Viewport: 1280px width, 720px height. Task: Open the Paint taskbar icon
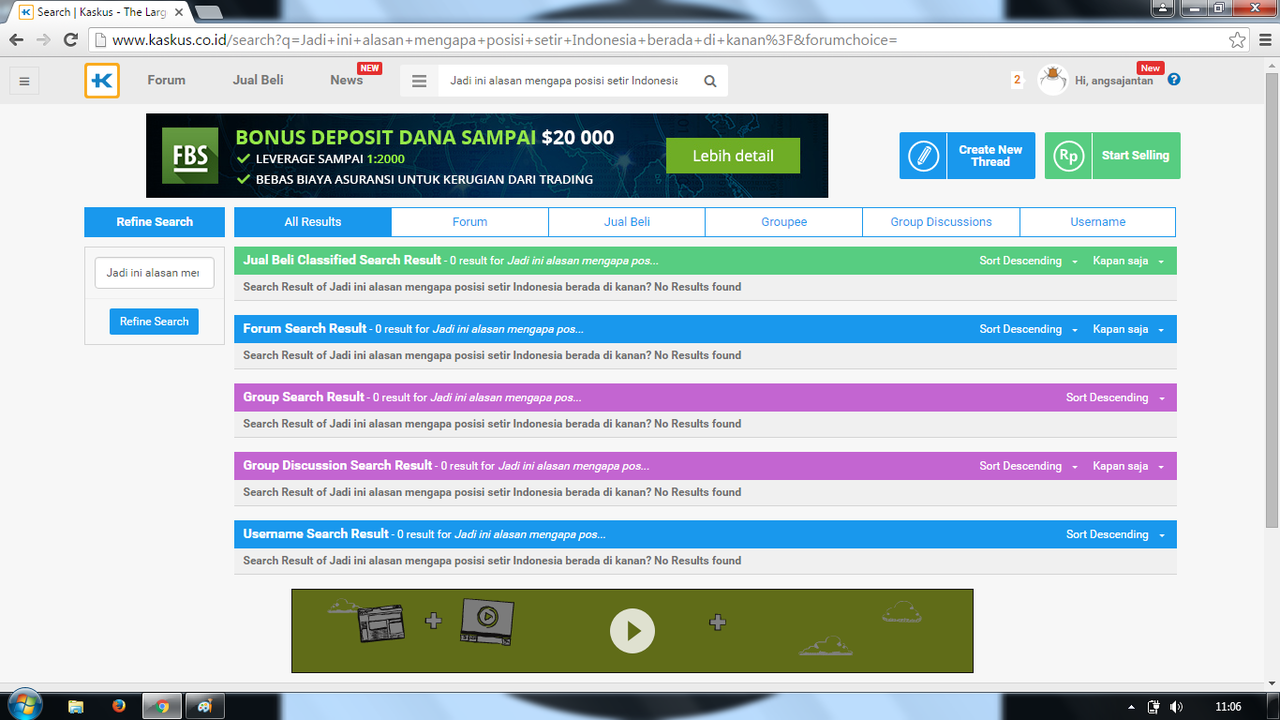click(205, 706)
